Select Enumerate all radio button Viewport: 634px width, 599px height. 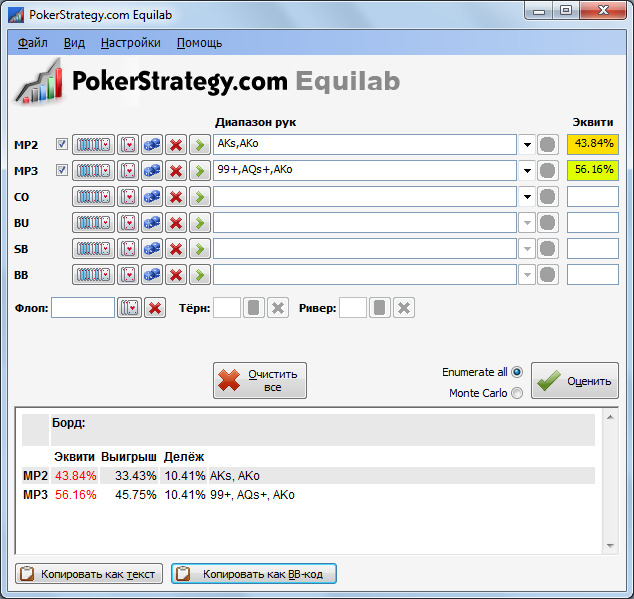(x=517, y=372)
